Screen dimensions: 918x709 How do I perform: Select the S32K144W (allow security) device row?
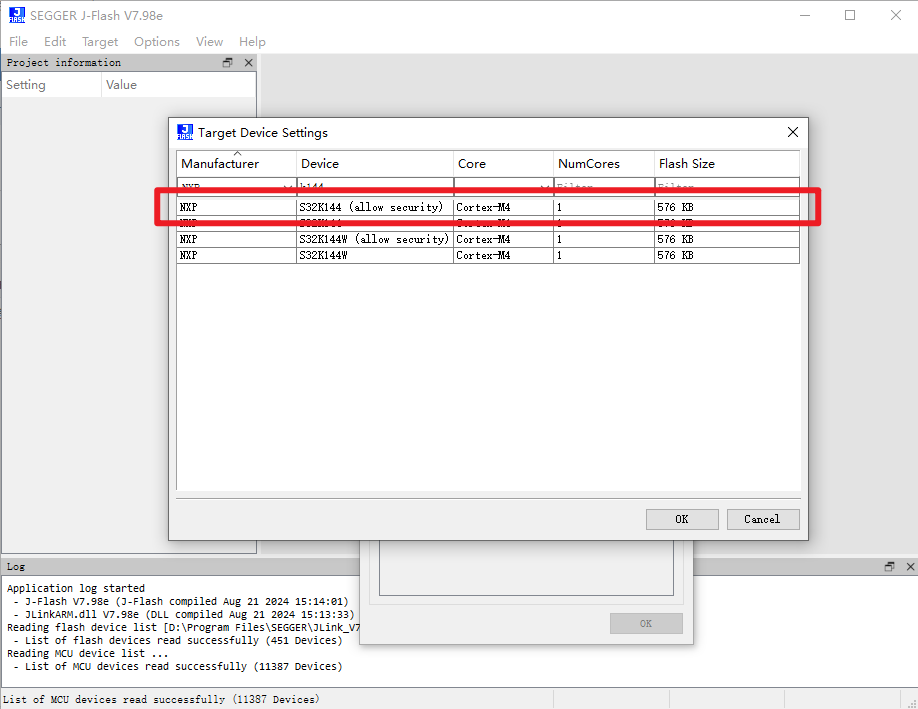[488, 239]
